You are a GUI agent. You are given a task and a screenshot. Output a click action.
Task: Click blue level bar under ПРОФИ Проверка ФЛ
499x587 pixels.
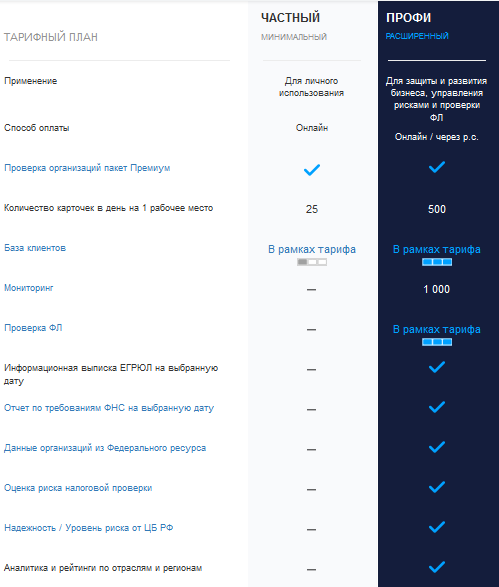pyautogui.click(x=437, y=342)
